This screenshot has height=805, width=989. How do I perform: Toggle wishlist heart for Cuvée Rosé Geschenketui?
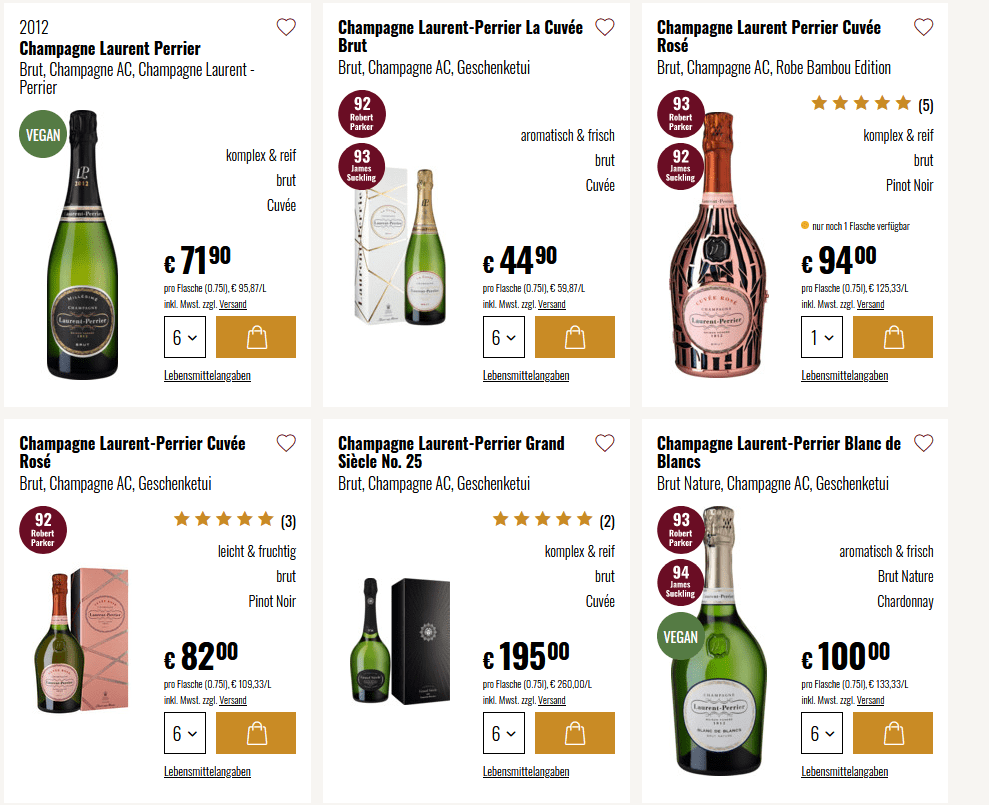[286, 443]
